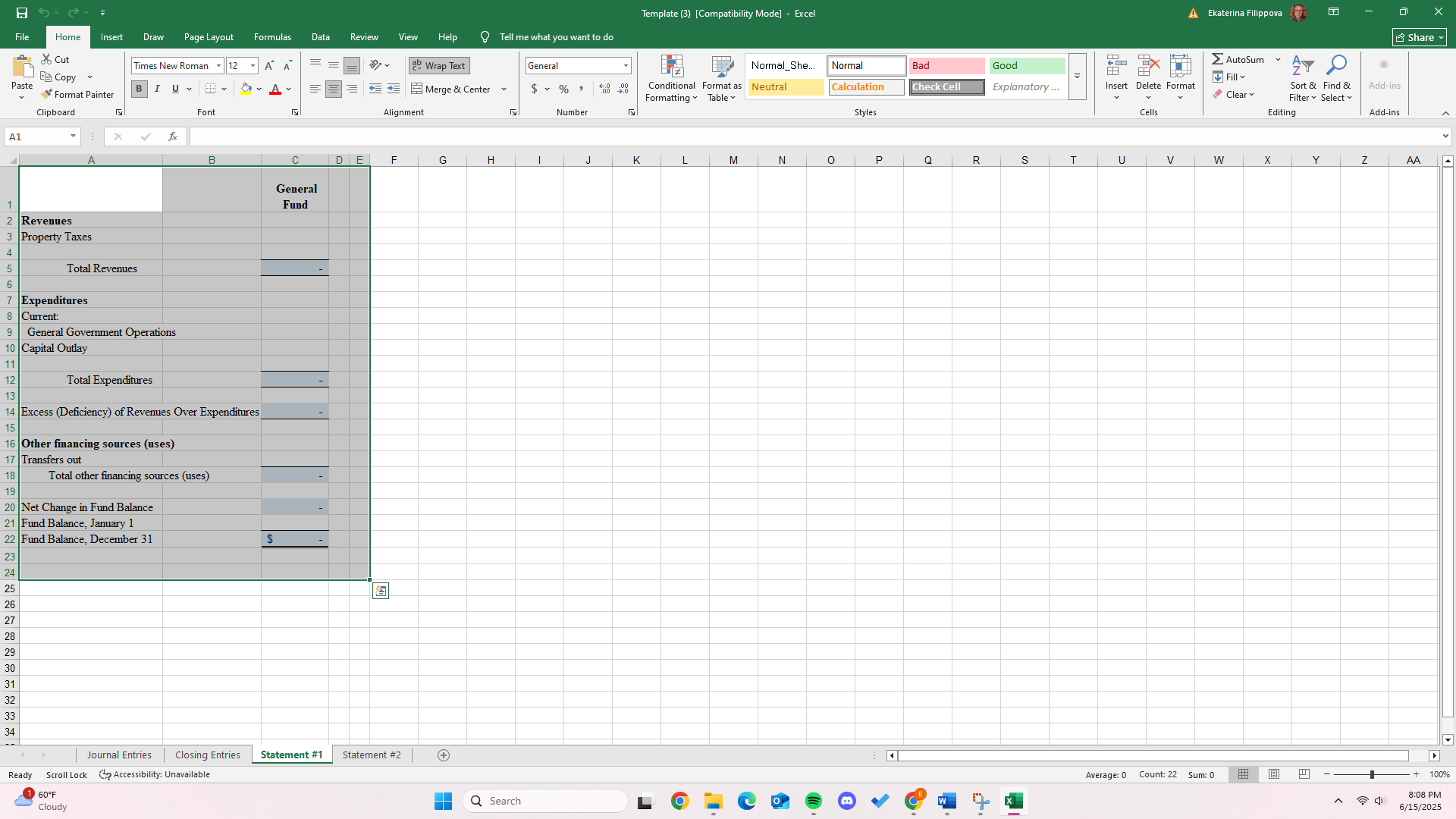Apply Accounting number format with dollar sign
Screen dimensions: 1456x819
(x=536, y=89)
